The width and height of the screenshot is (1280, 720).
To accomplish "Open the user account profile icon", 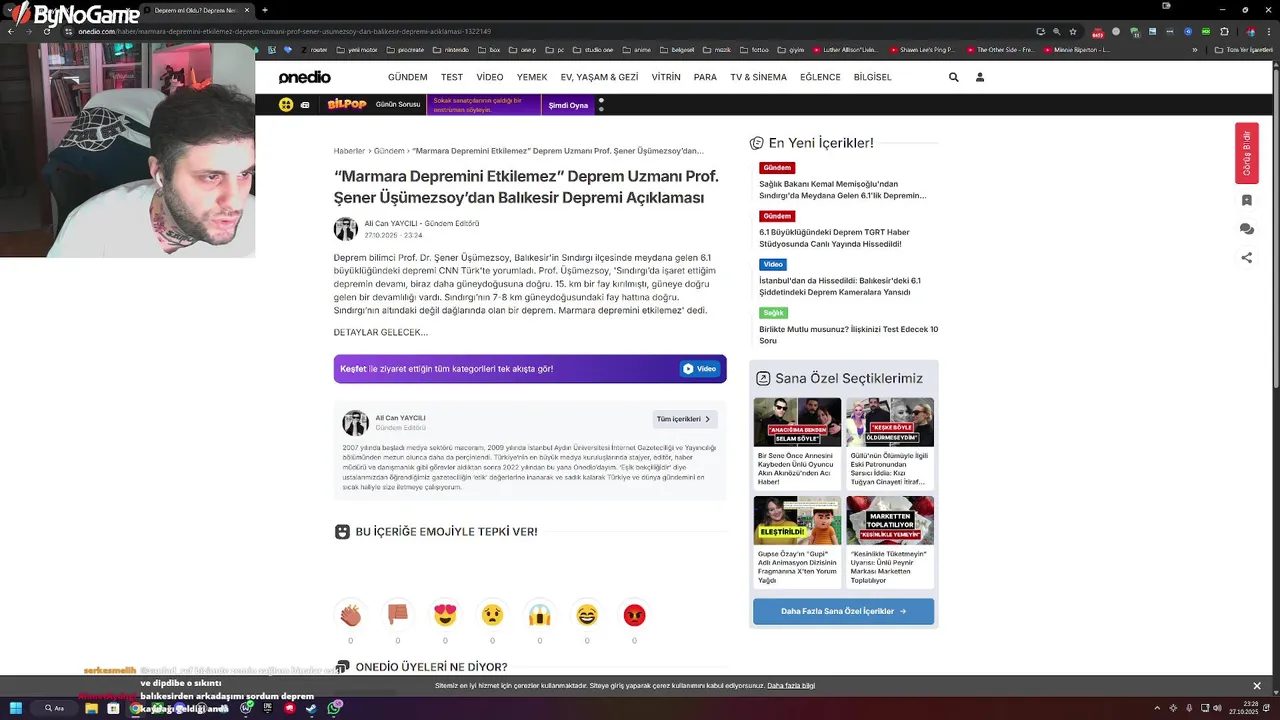I will click(x=979, y=77).
